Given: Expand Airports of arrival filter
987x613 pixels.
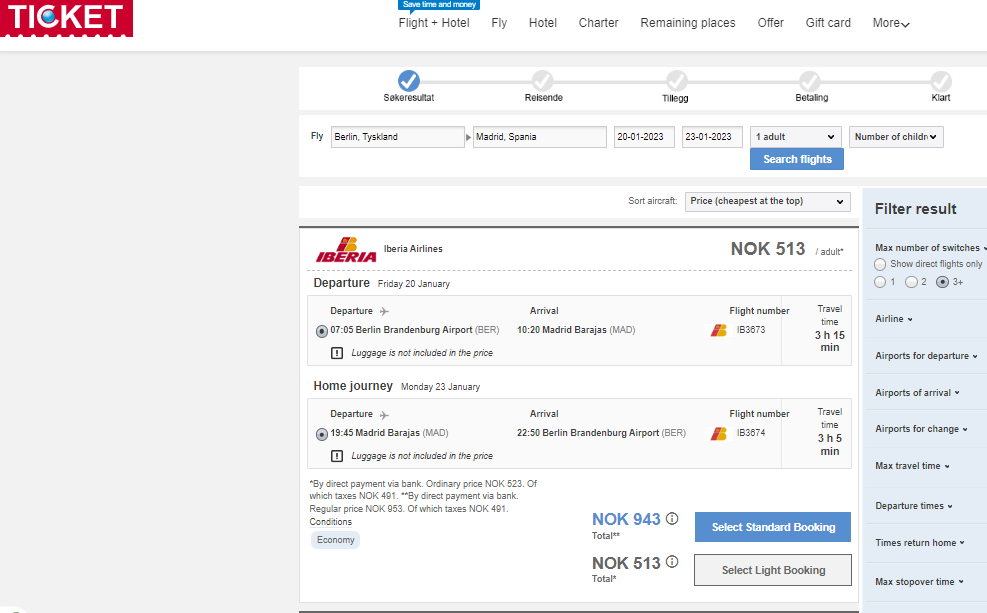Looking at the screenshot, I should tap(917, 393).
